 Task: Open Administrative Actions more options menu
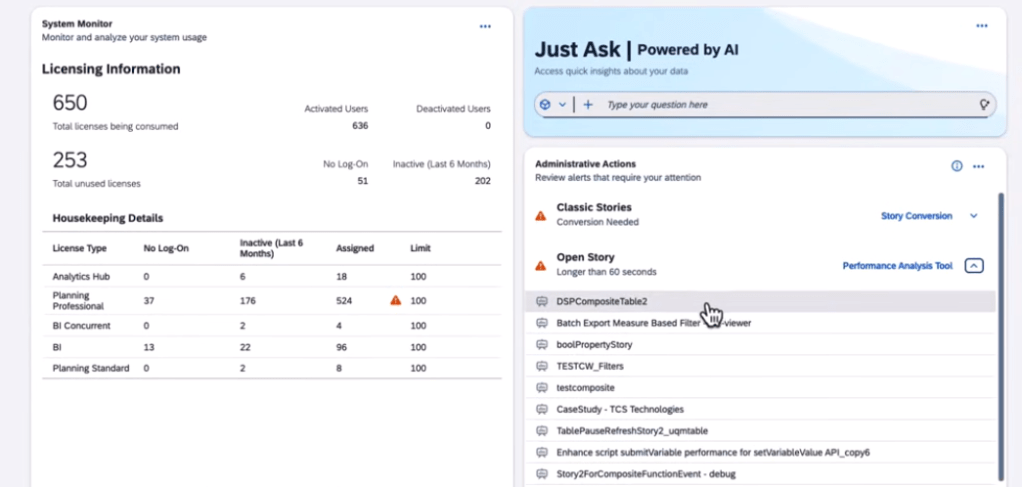(x=979, y=166)
